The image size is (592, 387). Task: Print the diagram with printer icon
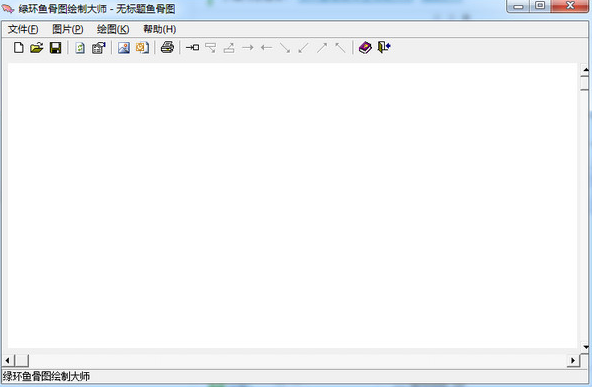pyautogui.click(x=167, y=48)
